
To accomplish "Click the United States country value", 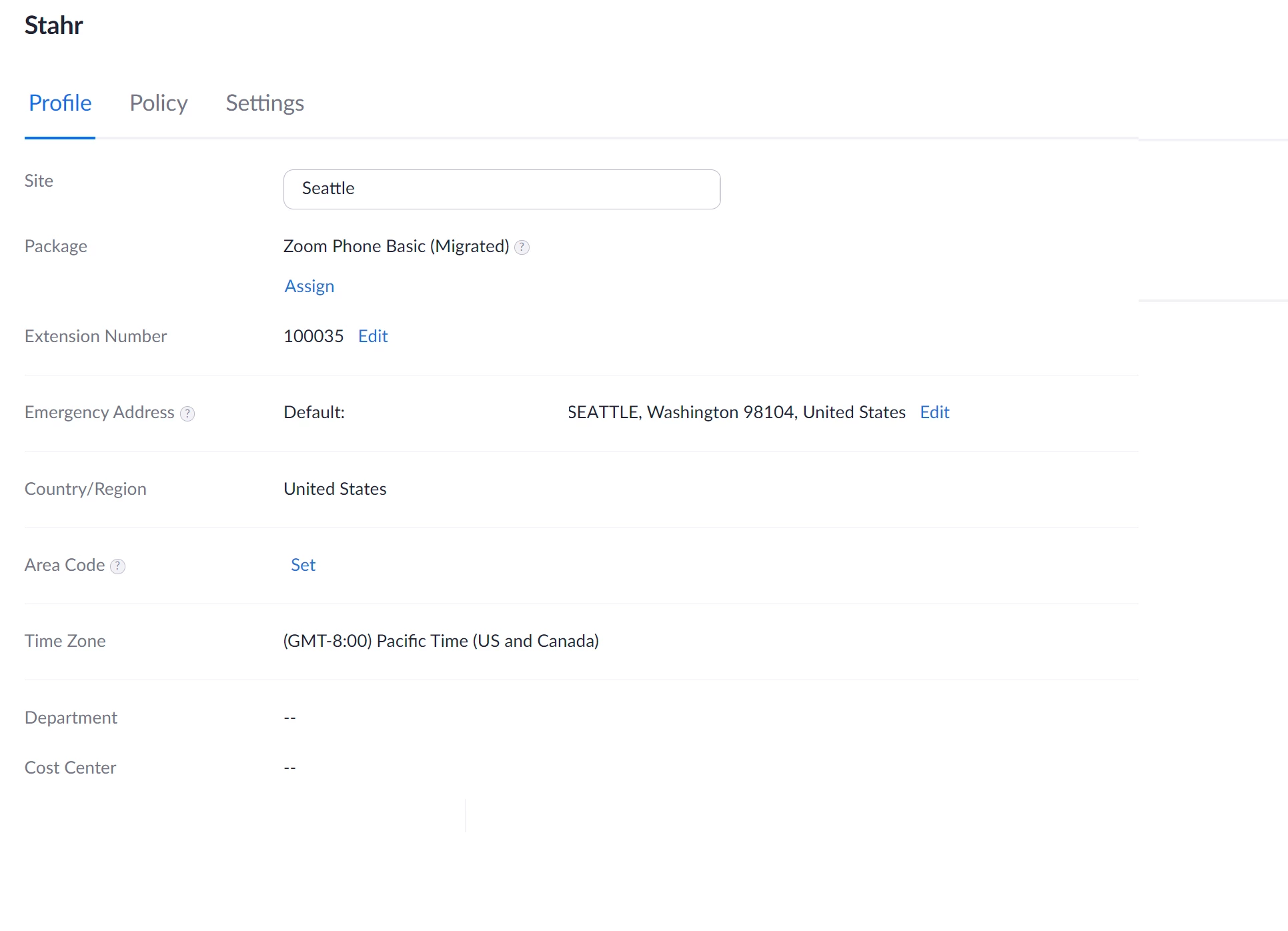I will pos(335,489).
